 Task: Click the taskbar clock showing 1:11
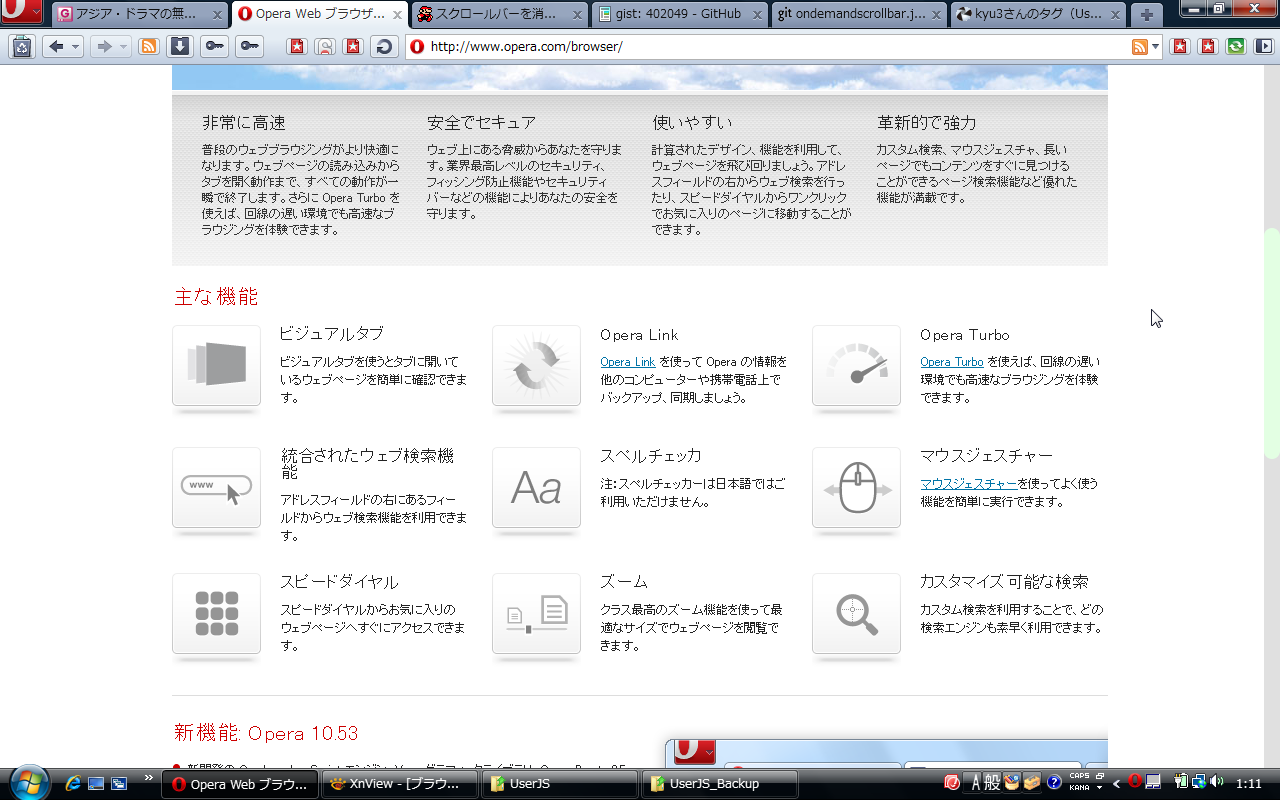(x=1249, y=783)
